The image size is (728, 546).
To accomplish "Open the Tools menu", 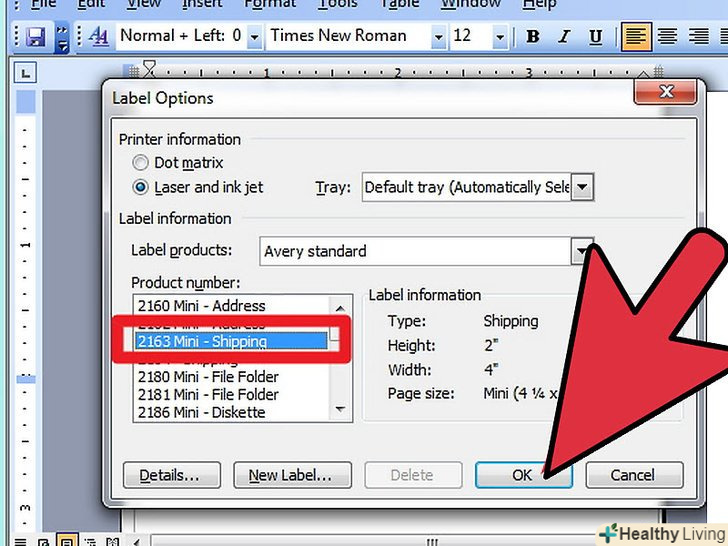I will coord(338,4).
